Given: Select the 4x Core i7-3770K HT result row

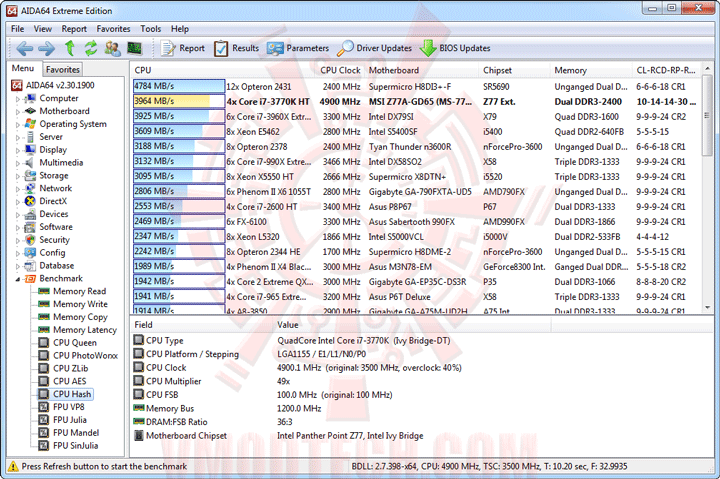Looking at the screenshot, I should tap(416, 101).
